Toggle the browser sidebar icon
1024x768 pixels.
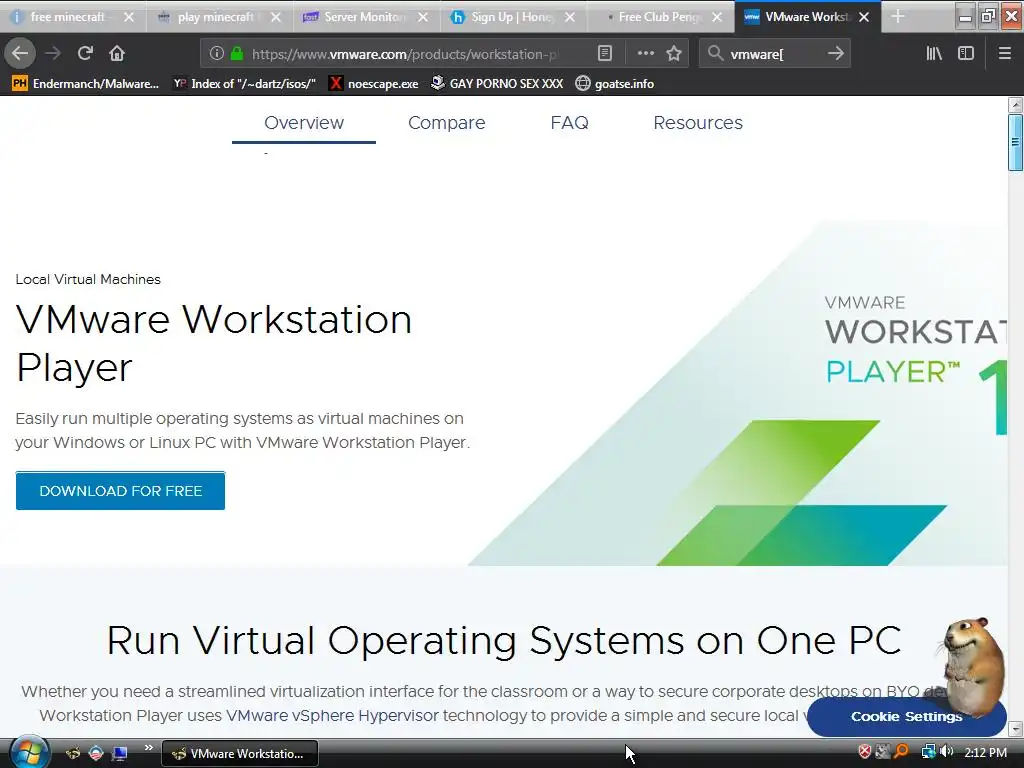pos(966,54)
